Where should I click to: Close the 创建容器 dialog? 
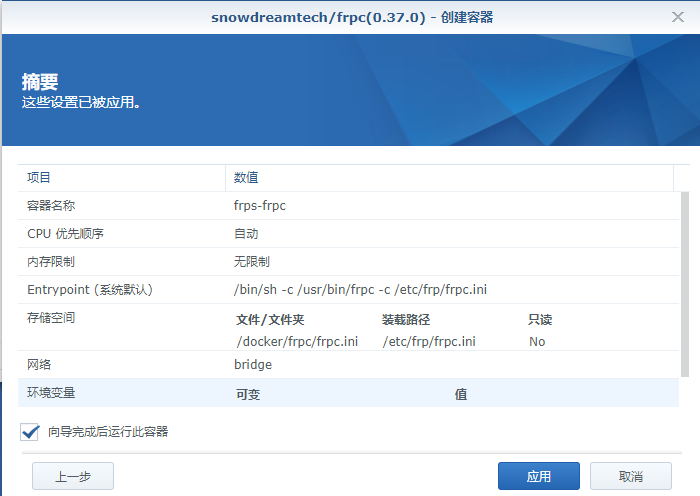click(x=678, y=17)
